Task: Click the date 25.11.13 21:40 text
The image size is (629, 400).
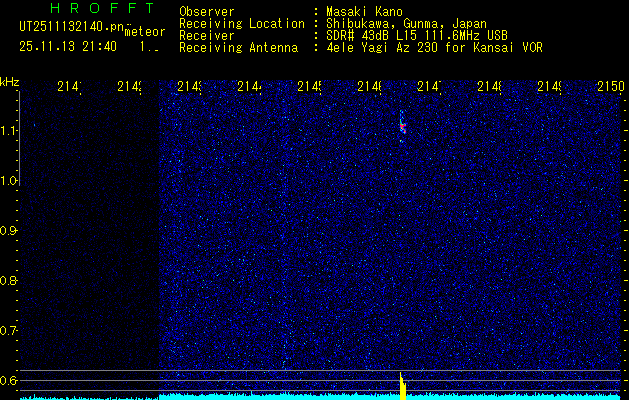Action: pos(68,47)
